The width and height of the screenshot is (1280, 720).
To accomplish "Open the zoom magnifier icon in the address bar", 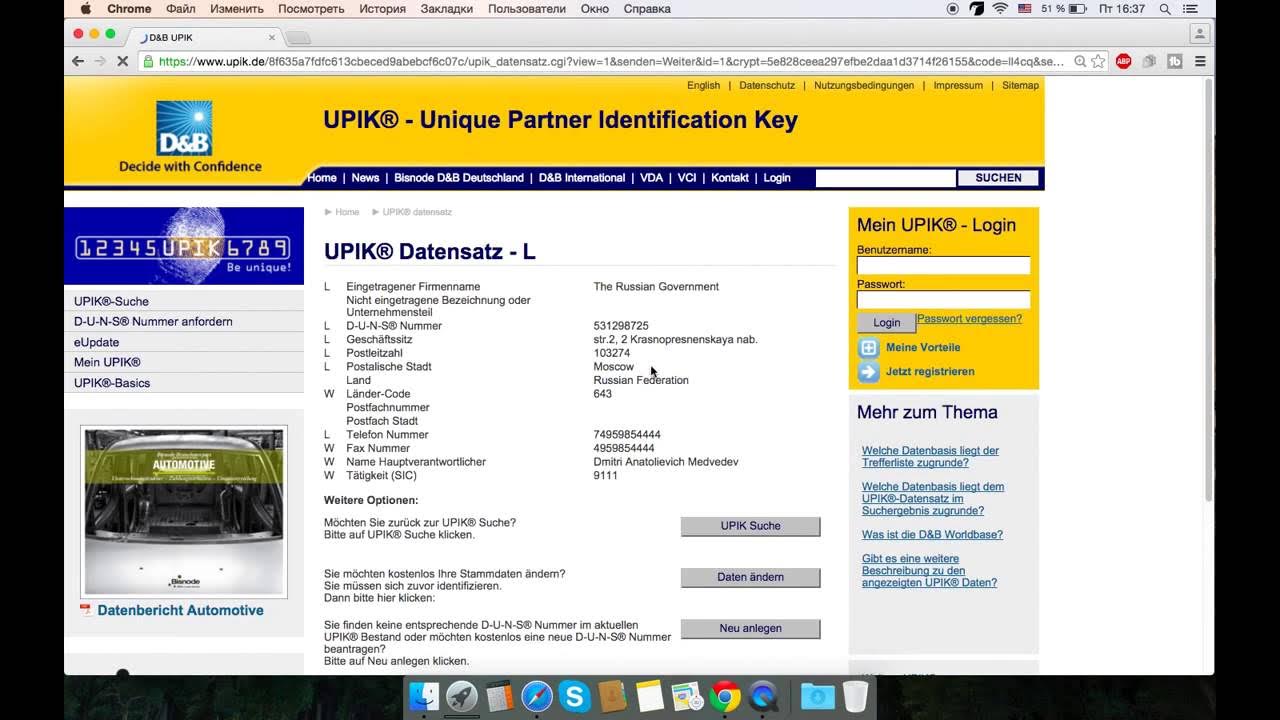I will (1080, 61).
